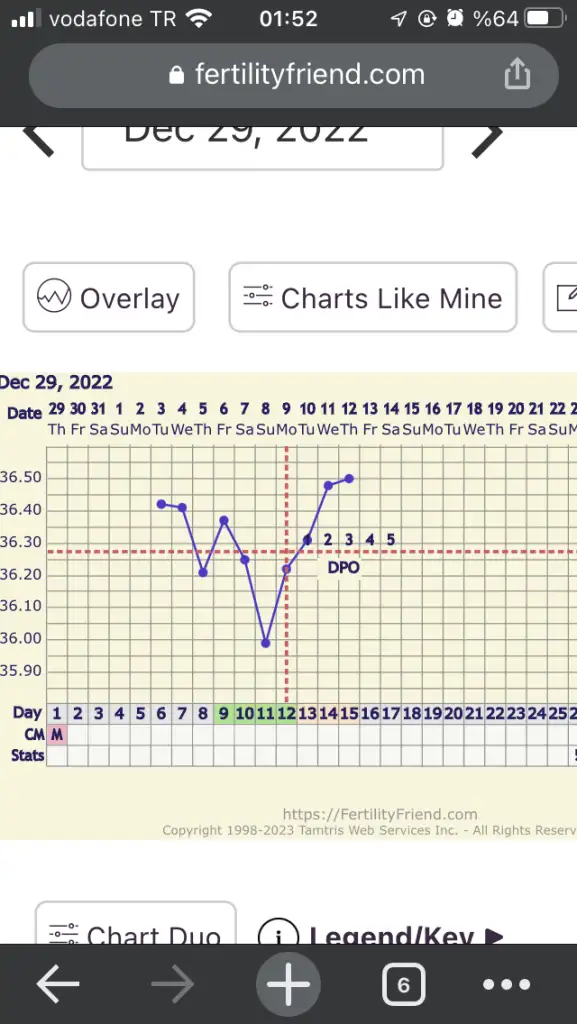Viewport: 577px width, 1024px height.
Task: Tap the fertilityfriend.com address field
Action: point(294,76)
